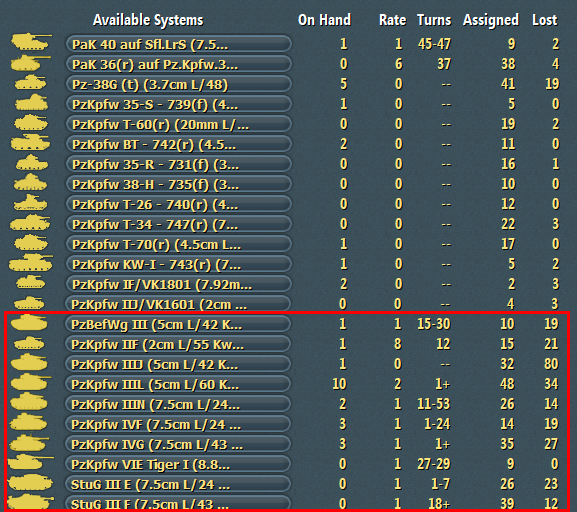The width and height of the screenshot is (577, 512).
Task: Pick the PzBefWg III (5cm L/42 button
Action: tap(178, 324)
